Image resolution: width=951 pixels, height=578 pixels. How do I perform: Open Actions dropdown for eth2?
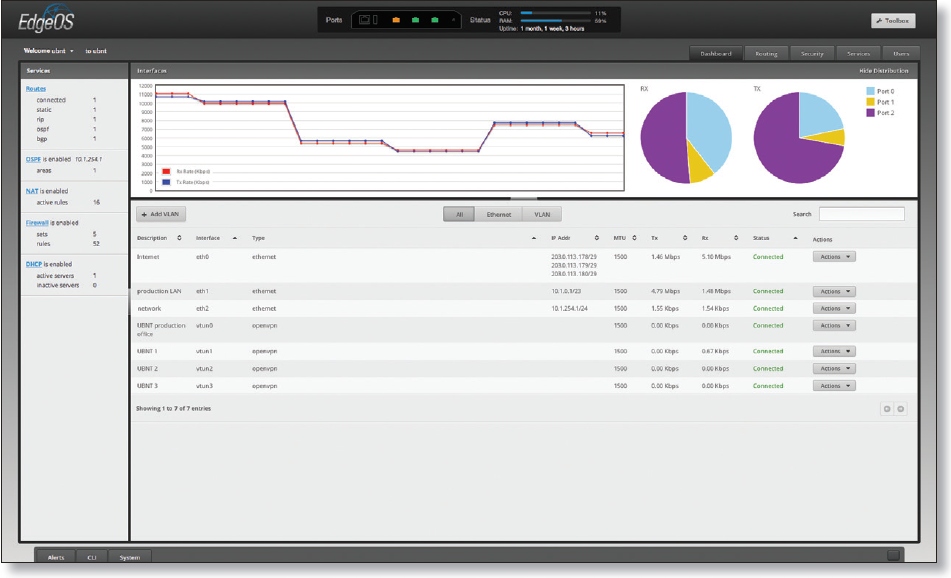(834, 308)
